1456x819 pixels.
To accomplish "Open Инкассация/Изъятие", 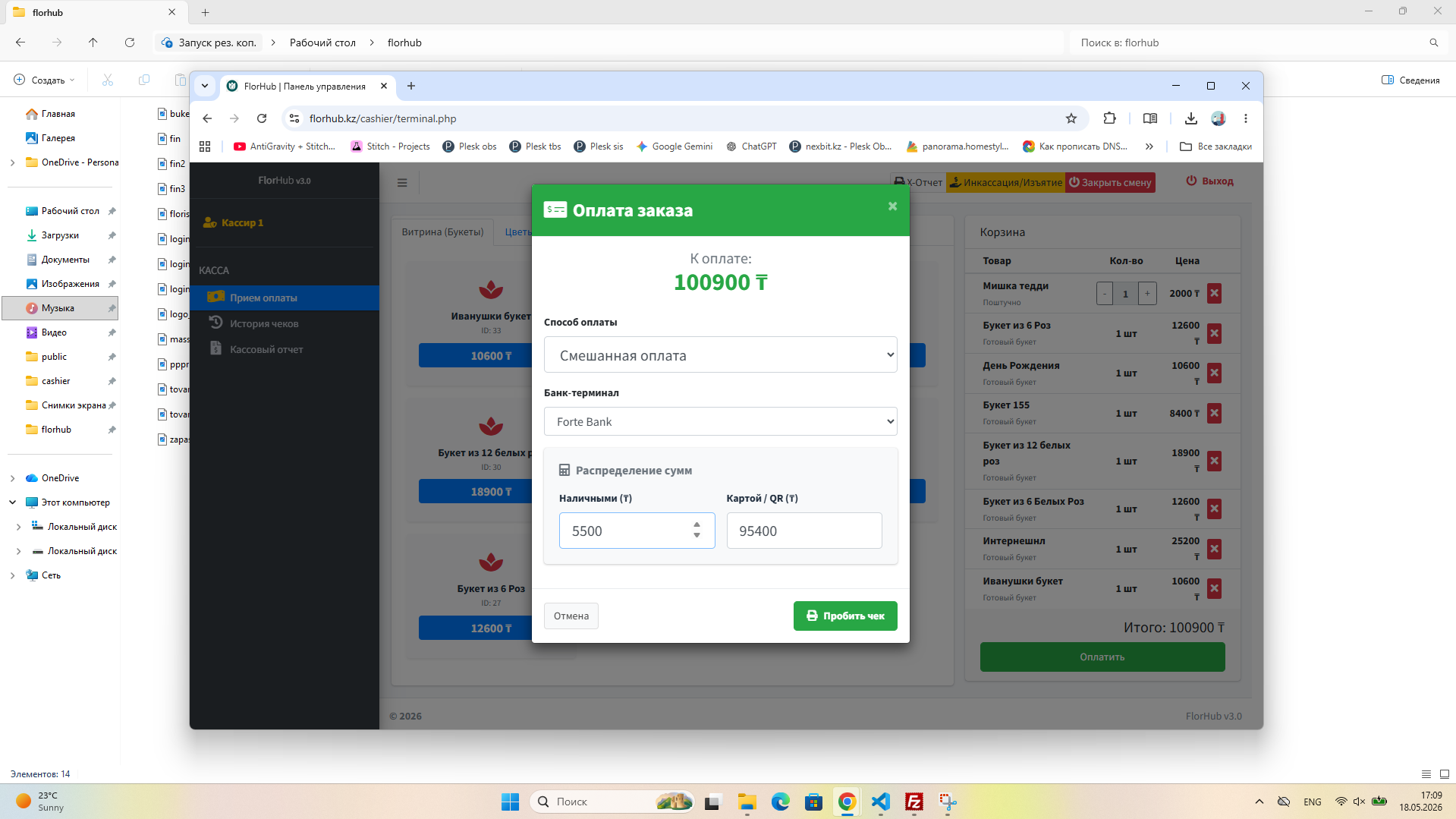I will tap(1005, 182).
